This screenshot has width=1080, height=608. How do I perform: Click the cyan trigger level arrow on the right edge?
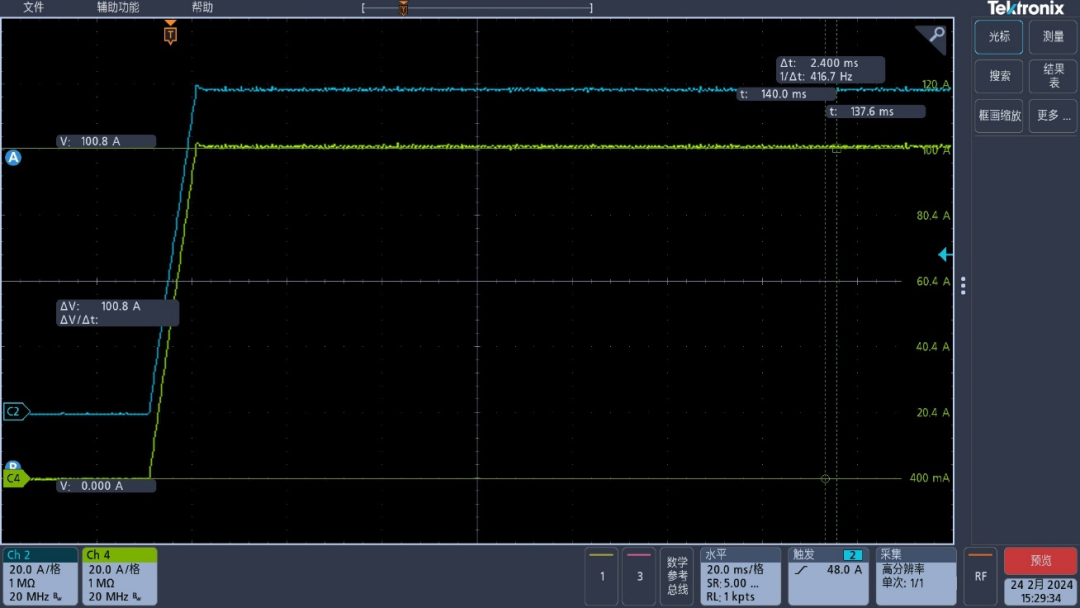[945, 255]
